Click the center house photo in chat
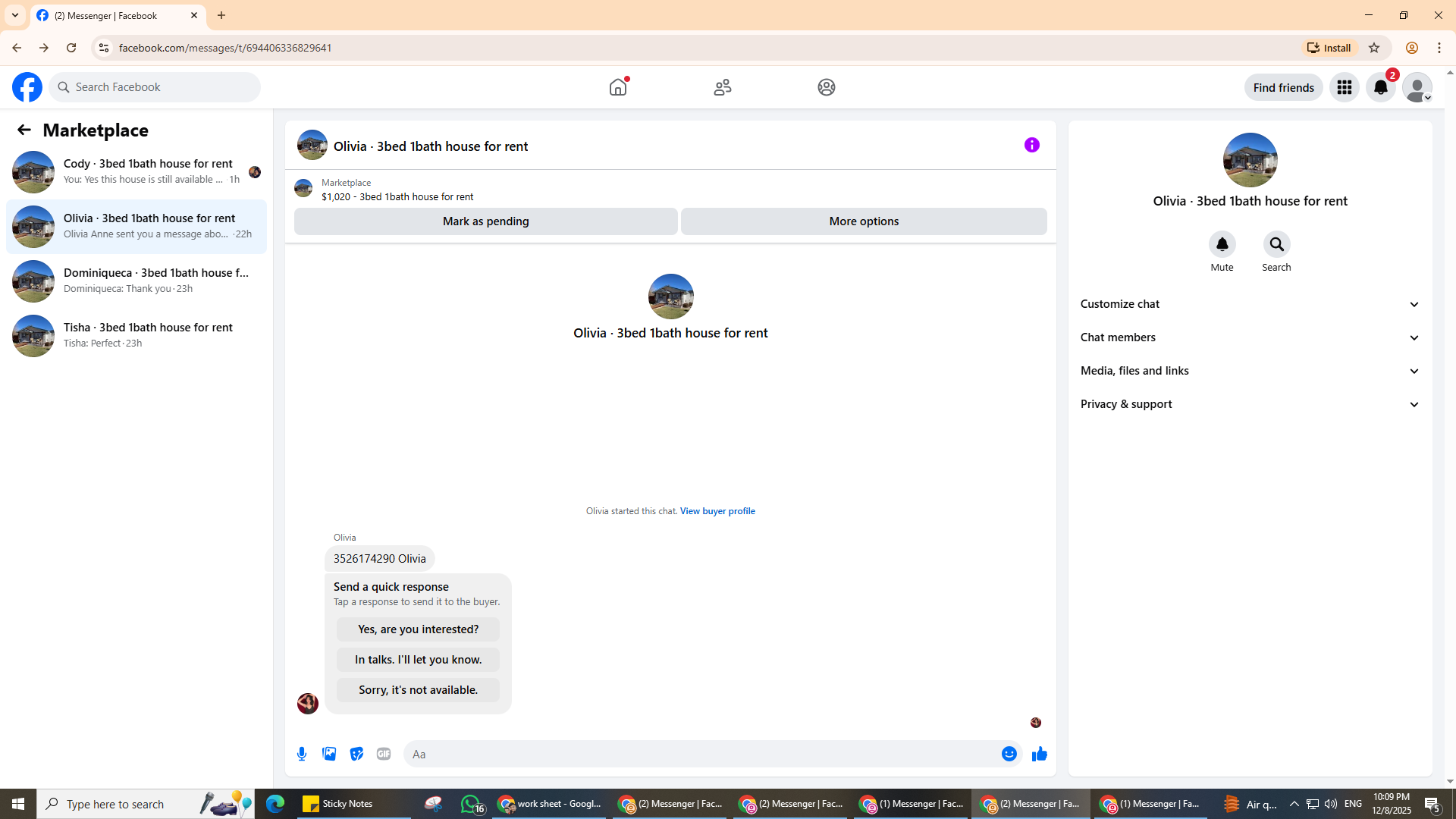The height and width of the screenshot is (819, 1456). tap(670, 297)
